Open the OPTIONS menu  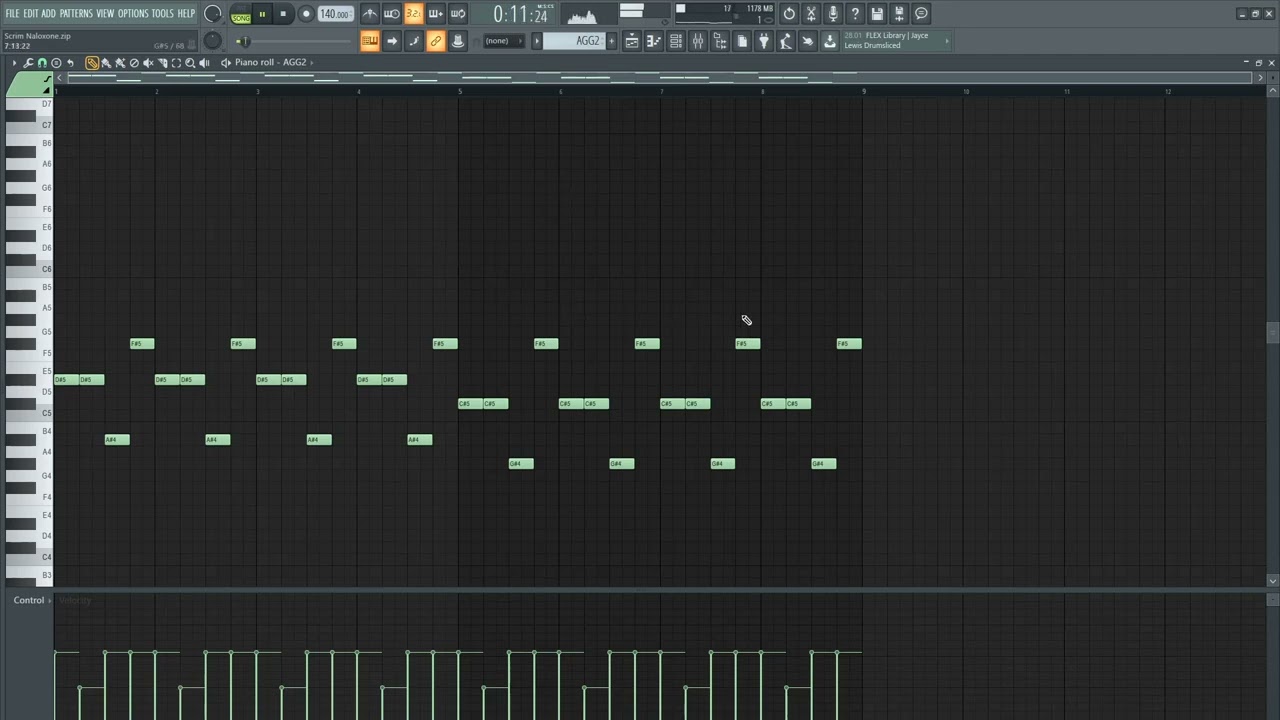tap(133, 14)
